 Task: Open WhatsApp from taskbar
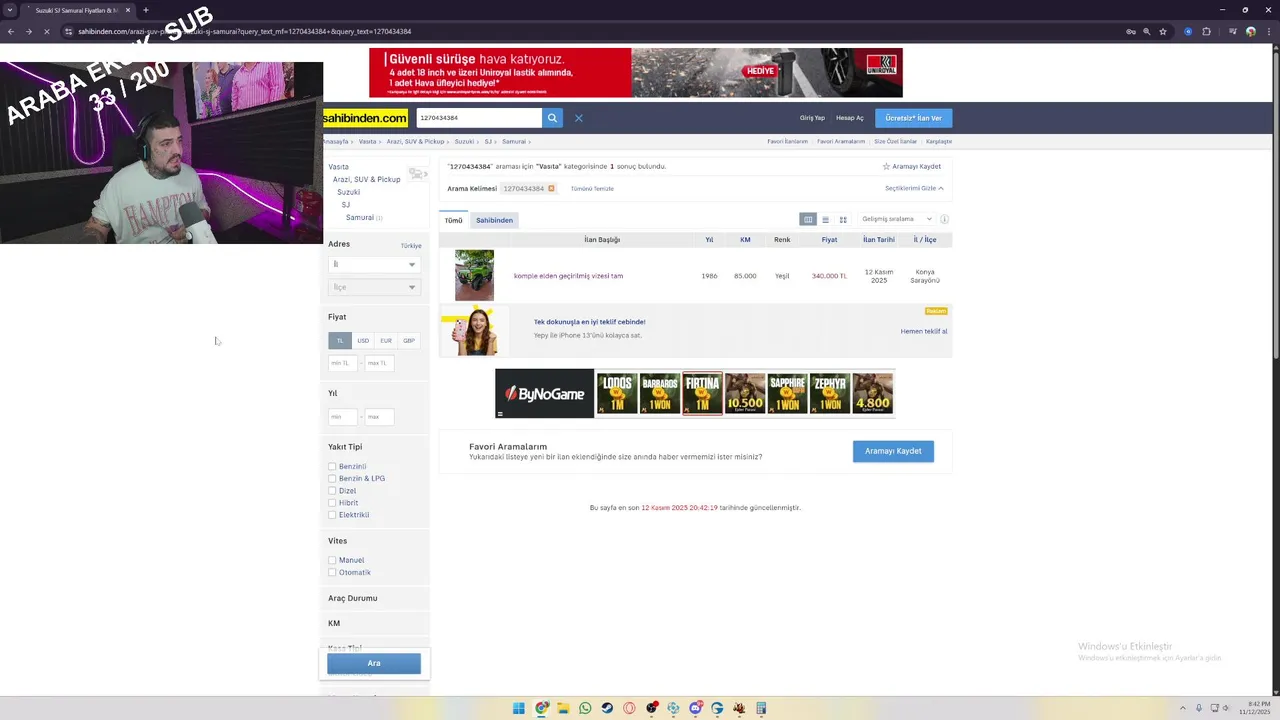(x=585, y=708)
